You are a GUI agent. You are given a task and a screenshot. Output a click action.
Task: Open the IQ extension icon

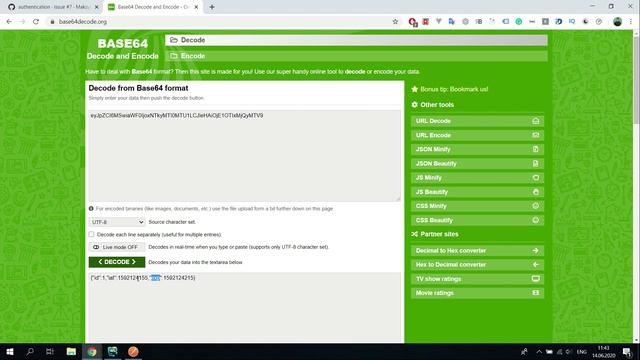pyautogui.click(x=572, y=21)
